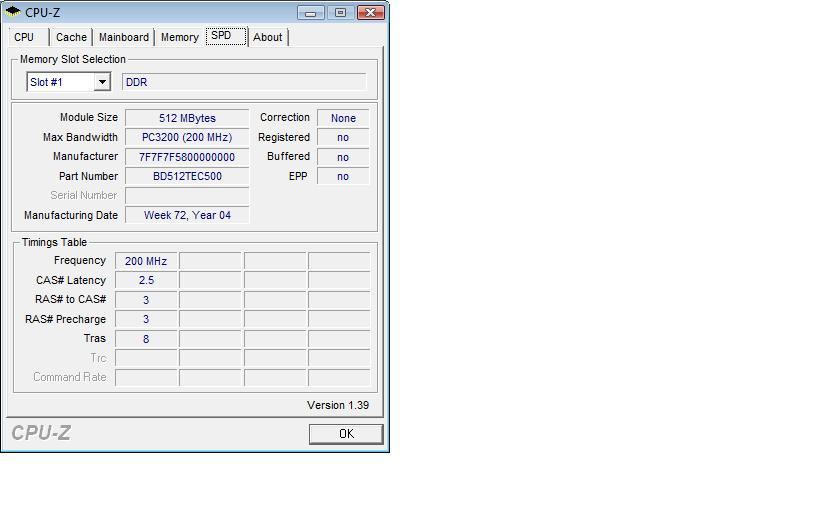Click the PC3200 (200 MHz) bandwidth value
The image size is (840, 525).
click(187, 137)
